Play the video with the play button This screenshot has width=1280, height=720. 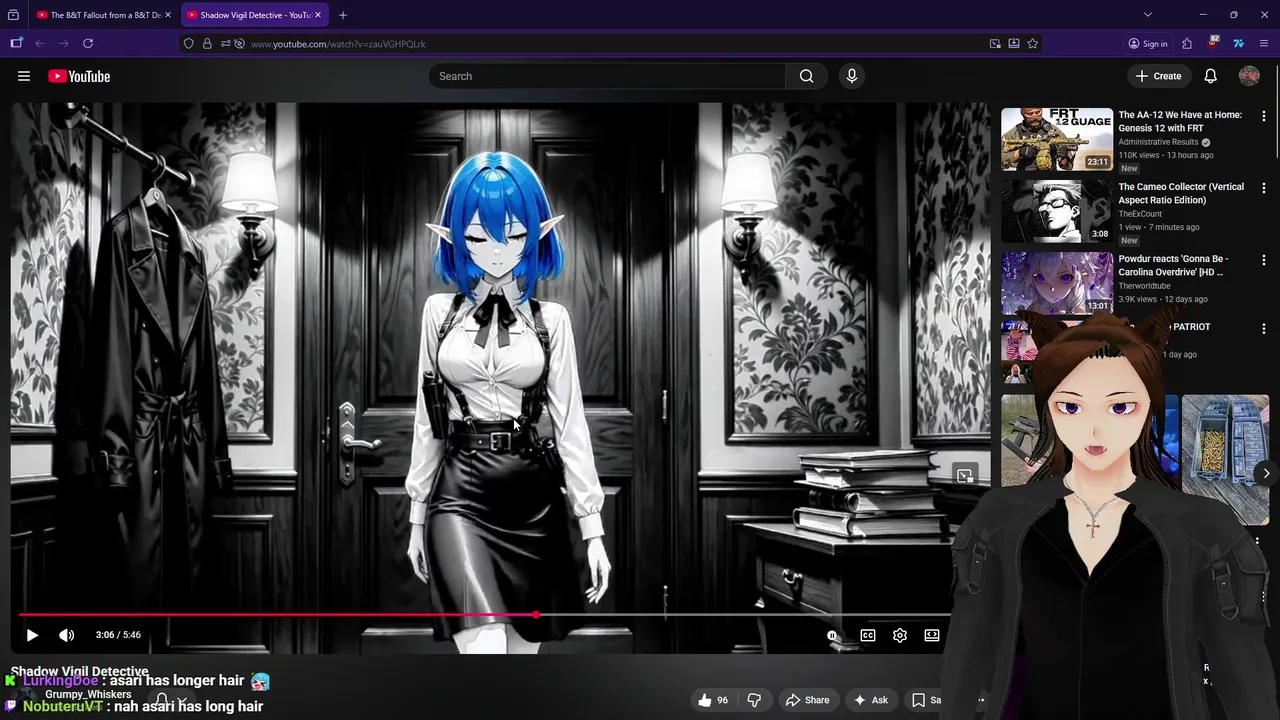click(x=32, y=635)
